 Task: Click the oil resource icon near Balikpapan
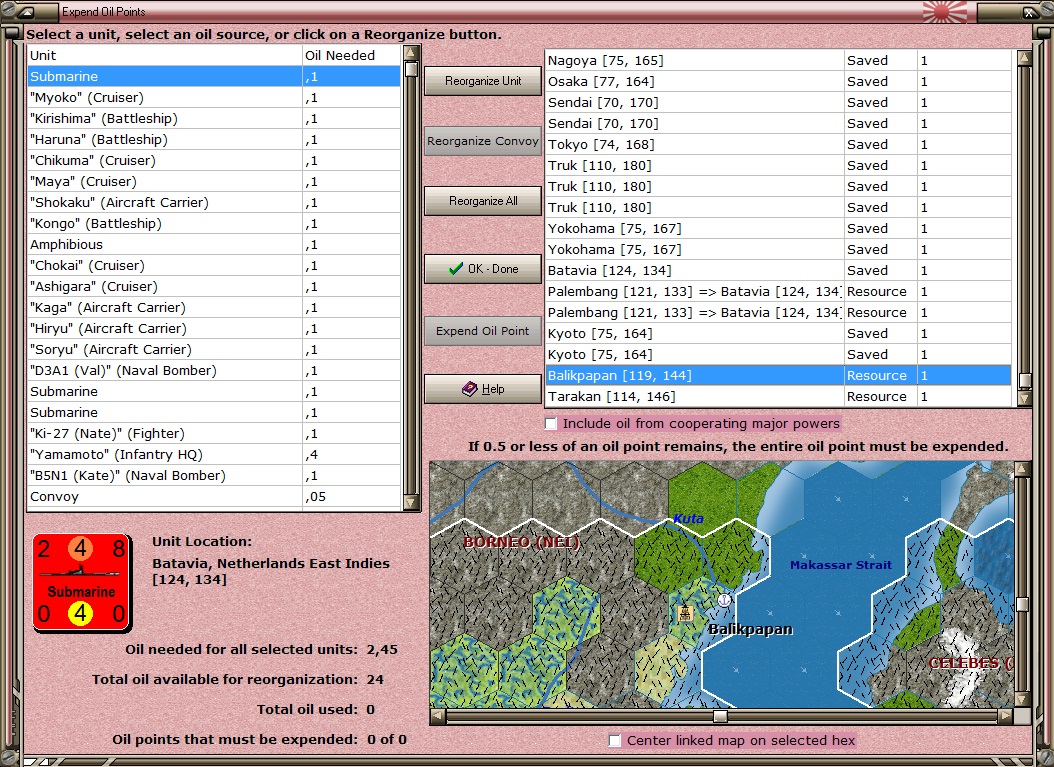click(685, 612)
